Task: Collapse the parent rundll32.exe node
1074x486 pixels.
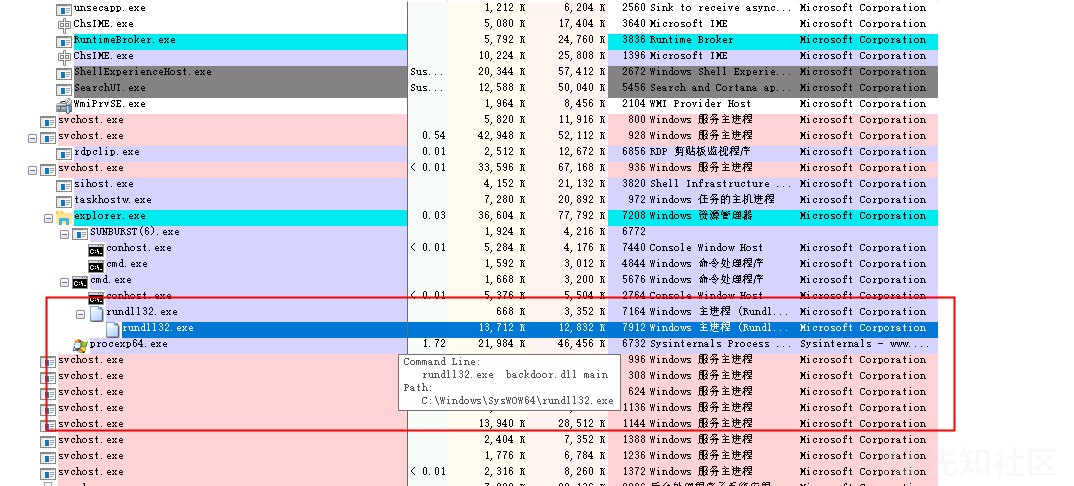Action: (80, 314)
